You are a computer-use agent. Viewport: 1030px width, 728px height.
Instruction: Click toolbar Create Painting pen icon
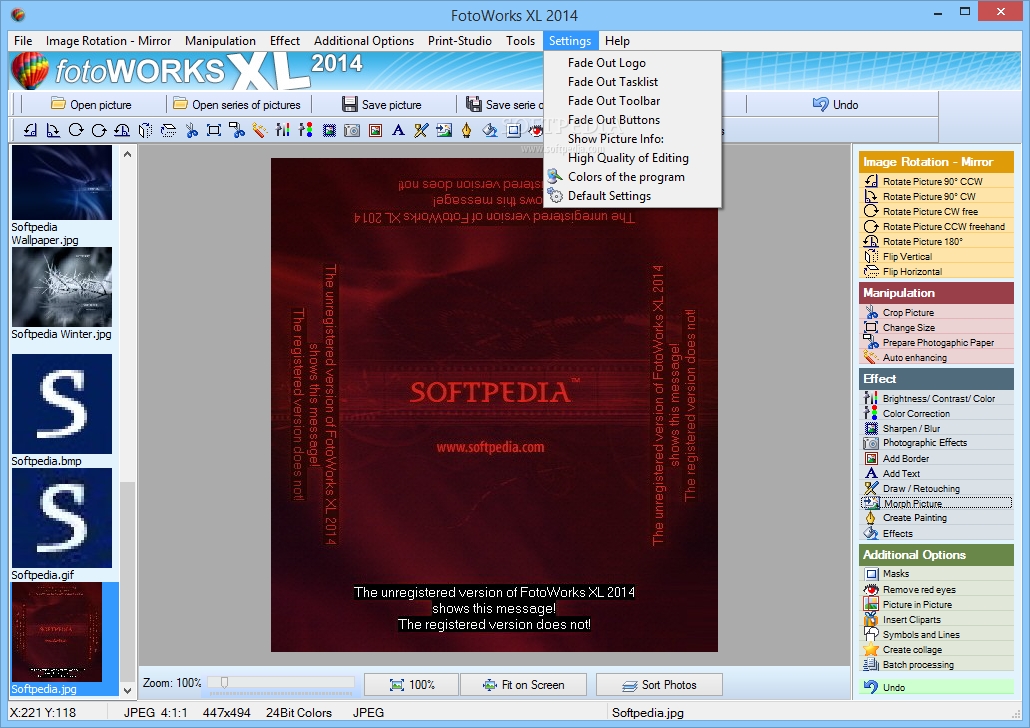[467, 130]
